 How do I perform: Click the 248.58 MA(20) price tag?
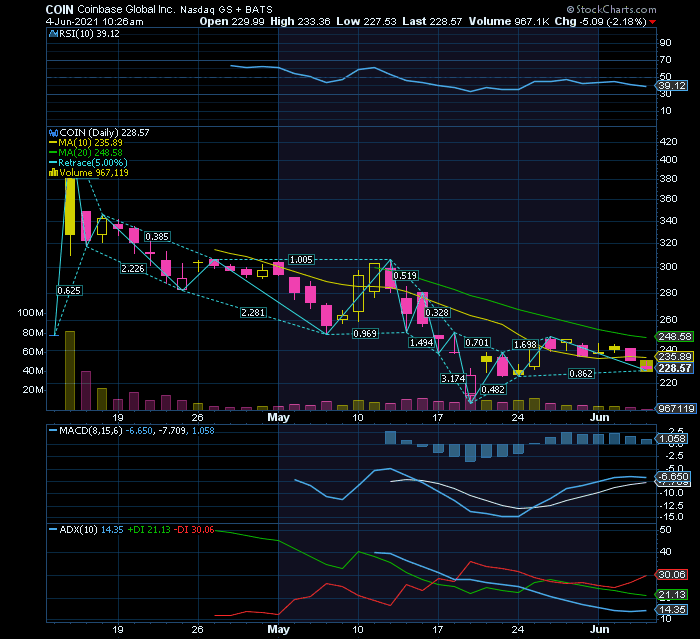(x=675, y=337)
